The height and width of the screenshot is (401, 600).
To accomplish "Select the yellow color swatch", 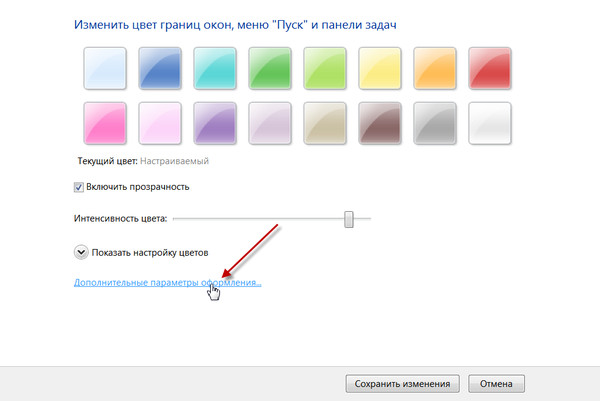I will click(380, 68).
